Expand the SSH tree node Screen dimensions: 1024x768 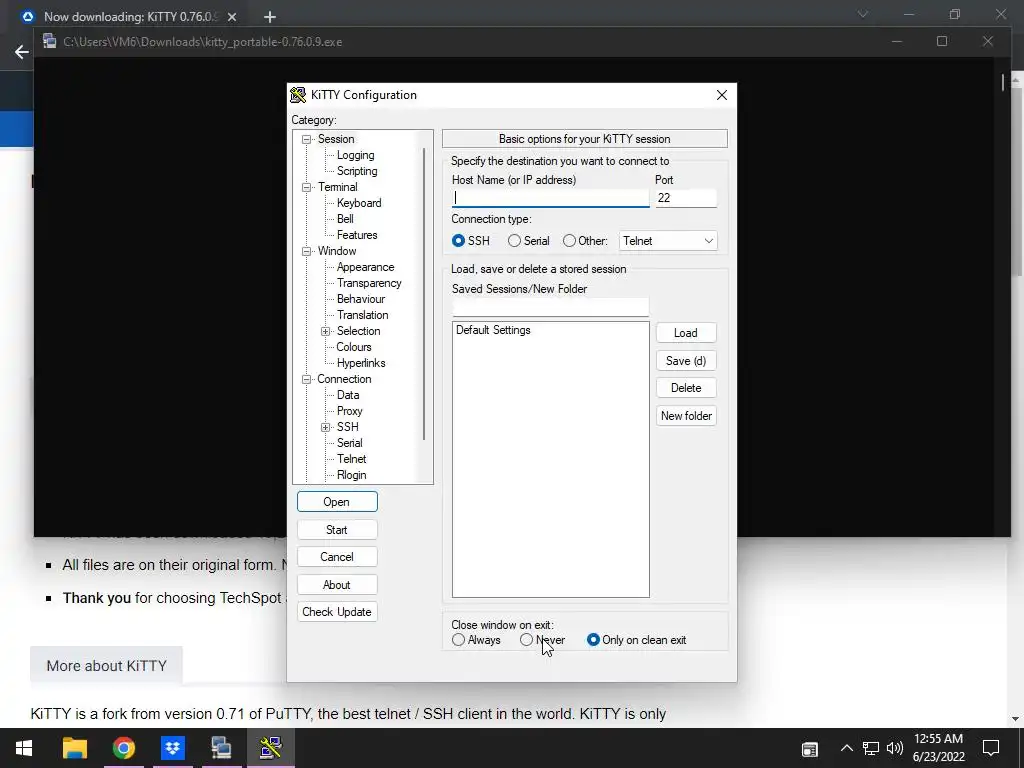pos(325,428)
